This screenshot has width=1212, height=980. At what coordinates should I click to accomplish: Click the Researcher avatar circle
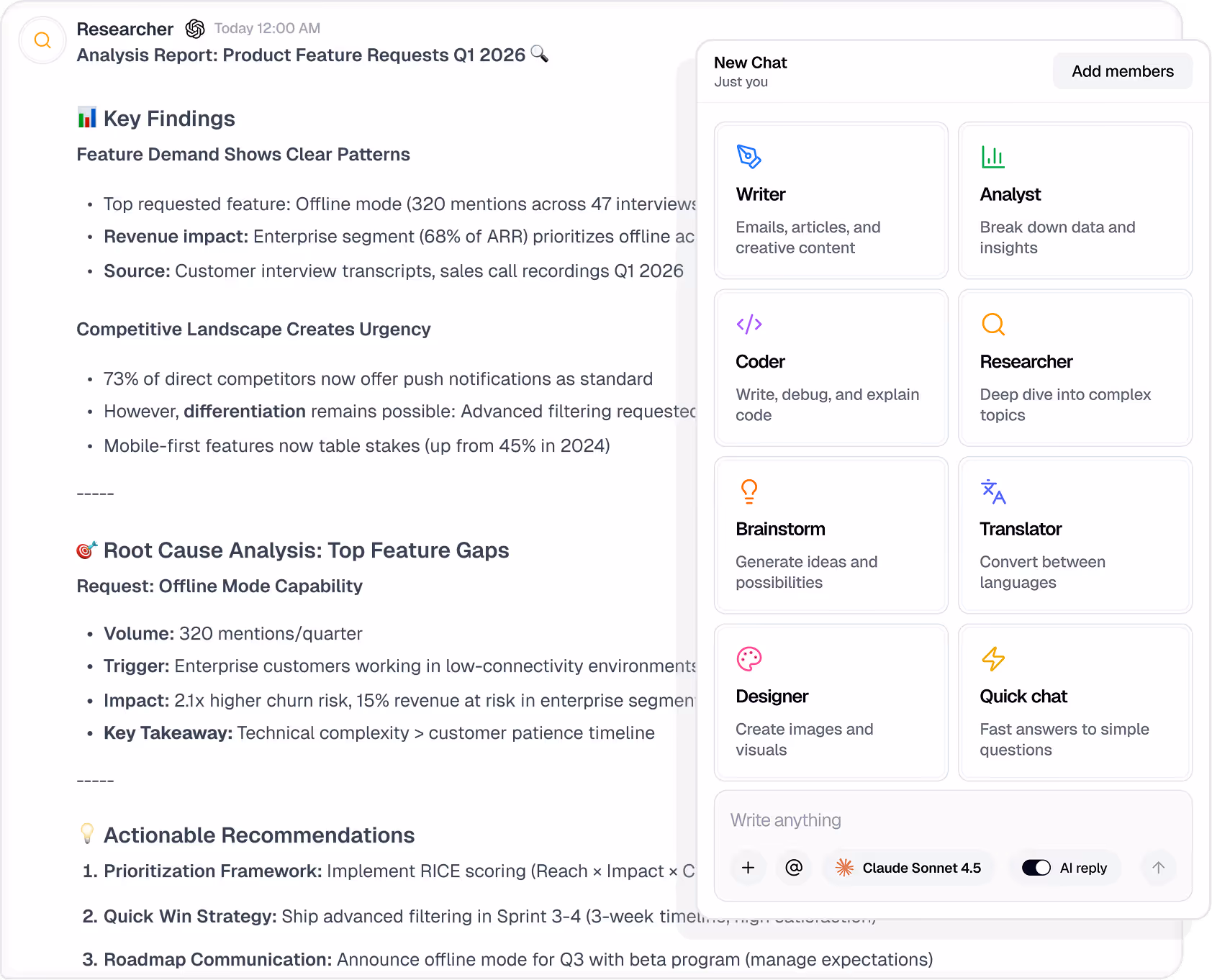(42, 40)
